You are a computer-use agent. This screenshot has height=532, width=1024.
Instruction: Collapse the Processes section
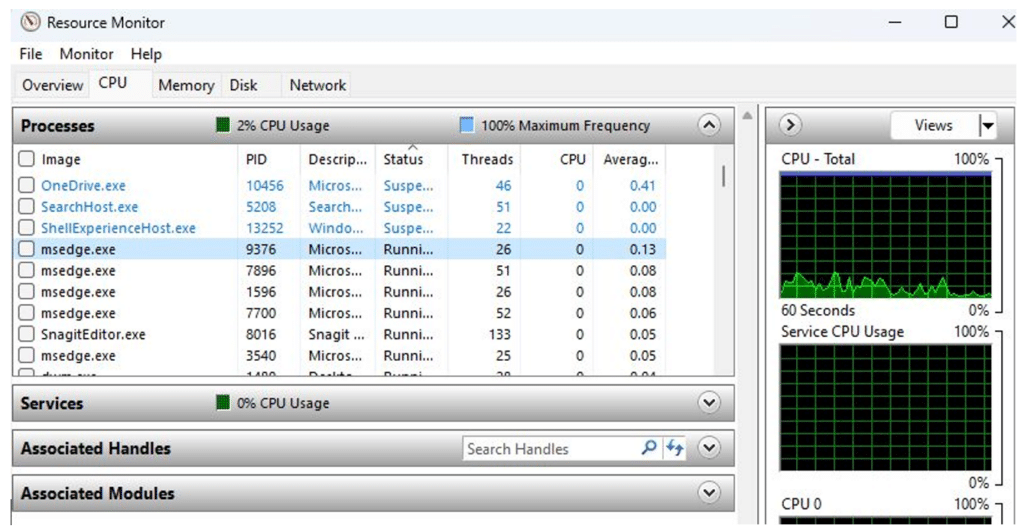coord(709,126)
